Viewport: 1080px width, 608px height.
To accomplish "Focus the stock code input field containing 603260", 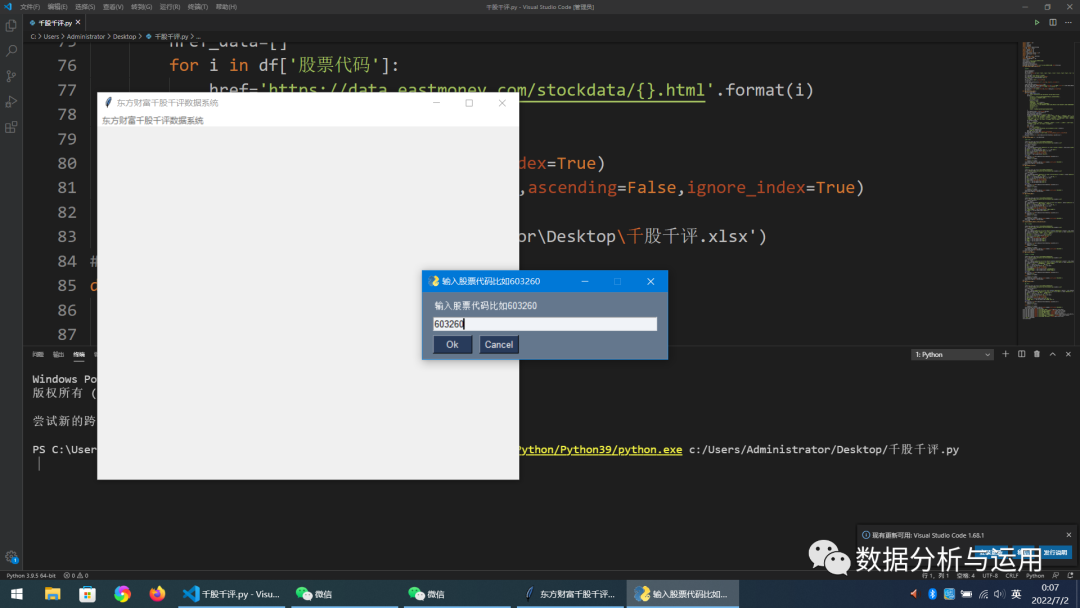I will pos(545,324).
